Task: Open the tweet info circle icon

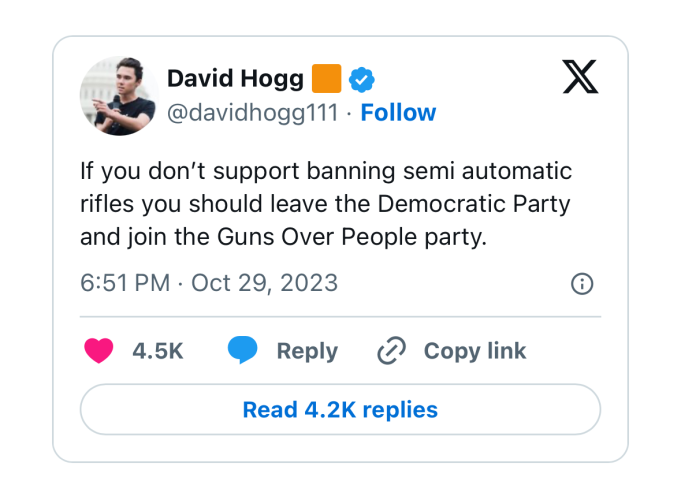Action: (x=582, y=284)
